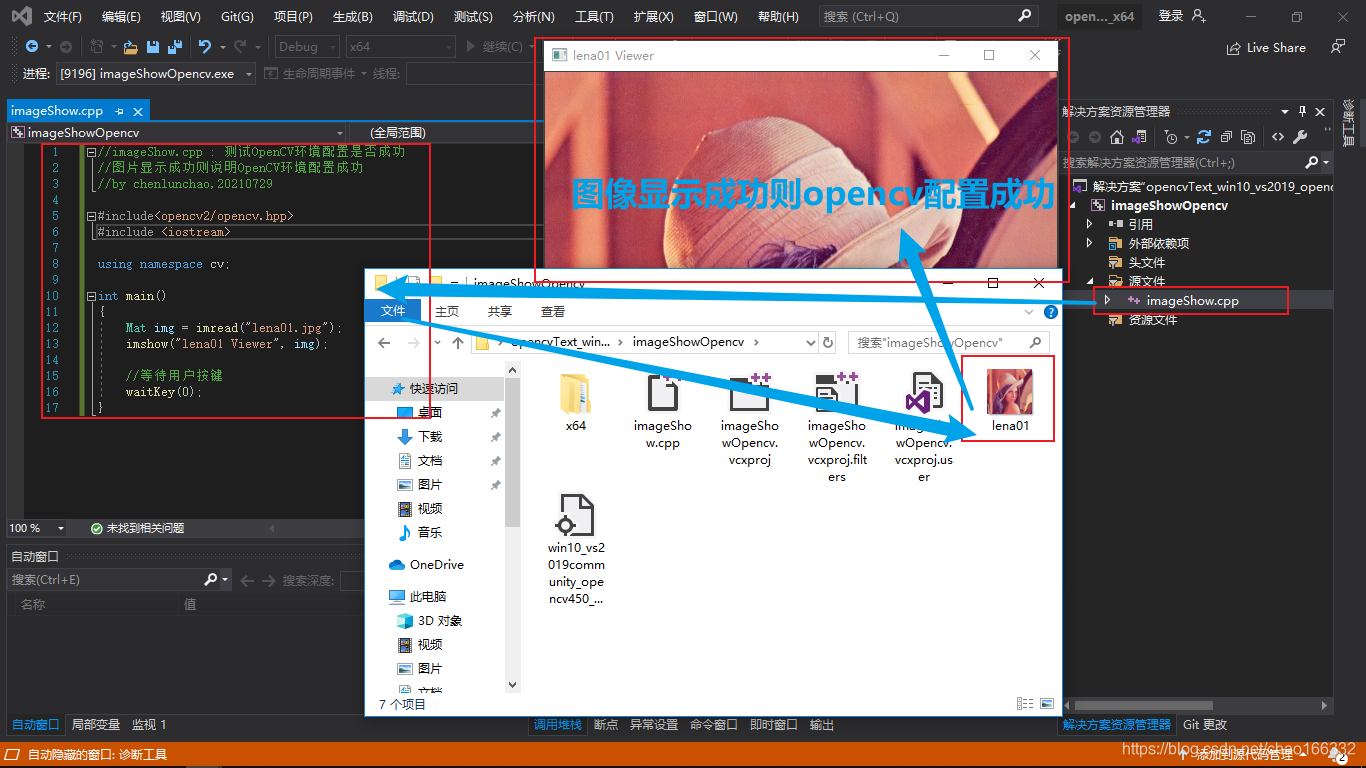Open the 主页 ribbon tab in File Explorer

click(x=447, y=312)
